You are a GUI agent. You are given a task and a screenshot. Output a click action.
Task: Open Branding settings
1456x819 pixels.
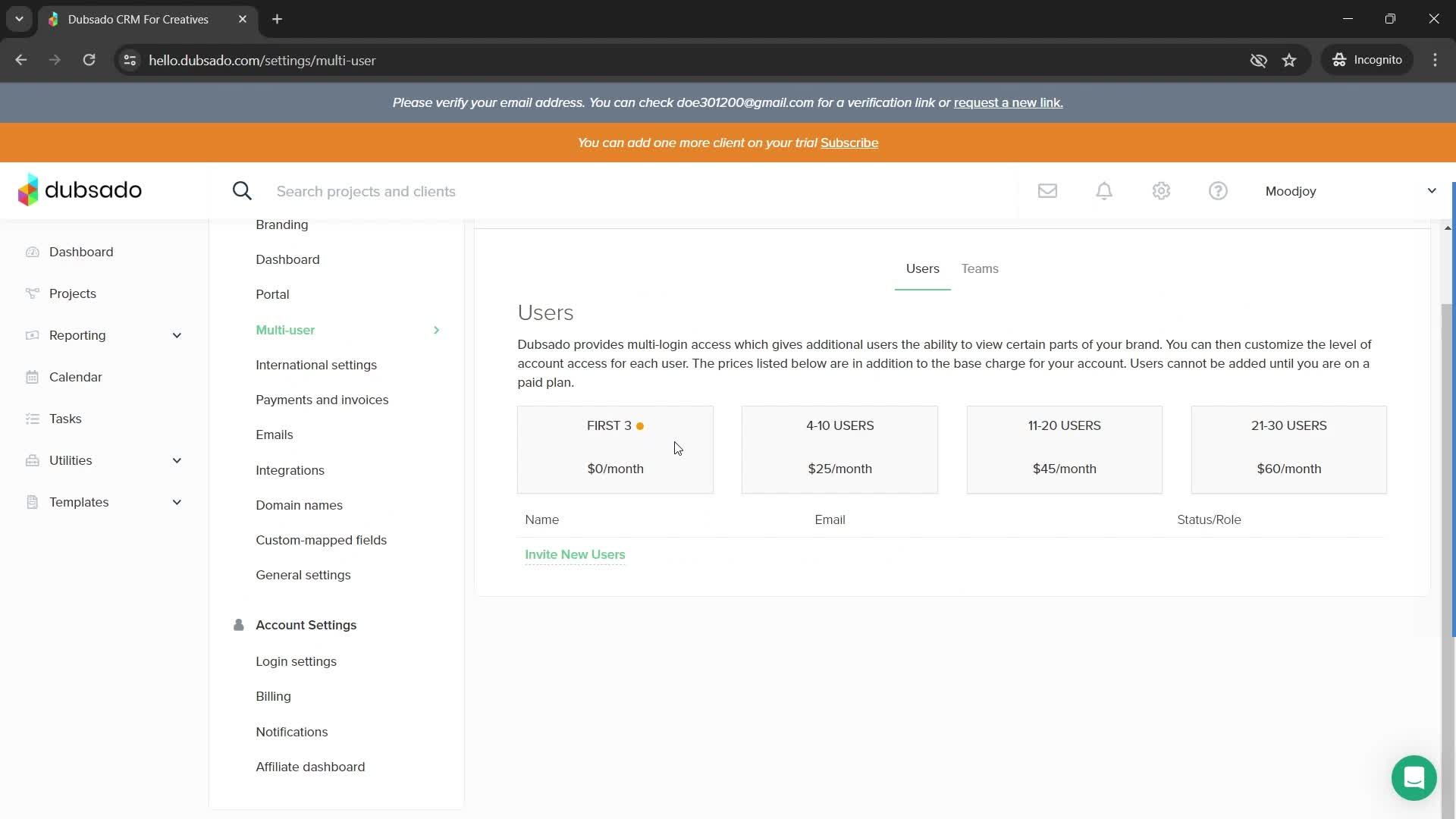pos(282,224)
